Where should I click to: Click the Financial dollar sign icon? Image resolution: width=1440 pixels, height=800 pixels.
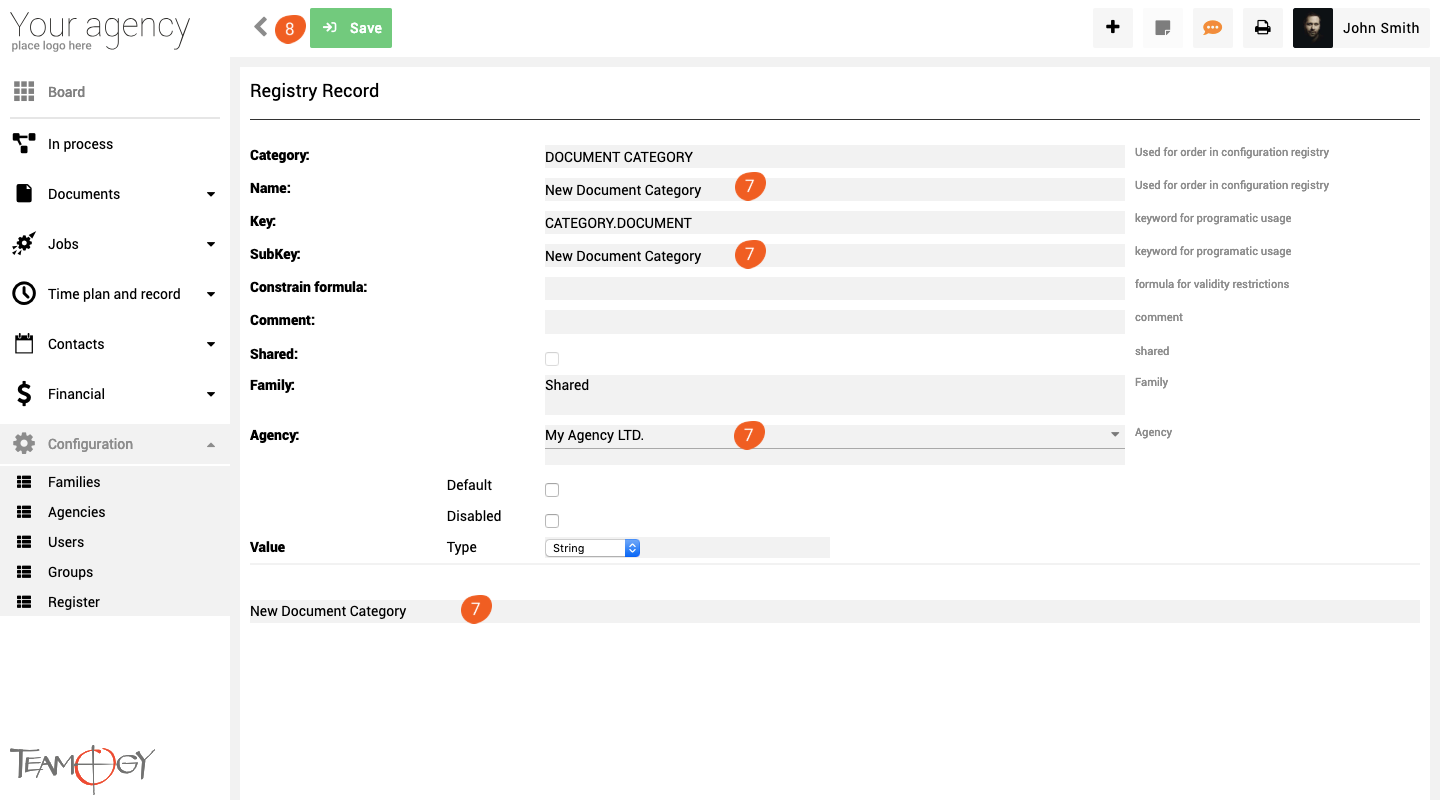[x=24, y=394]
